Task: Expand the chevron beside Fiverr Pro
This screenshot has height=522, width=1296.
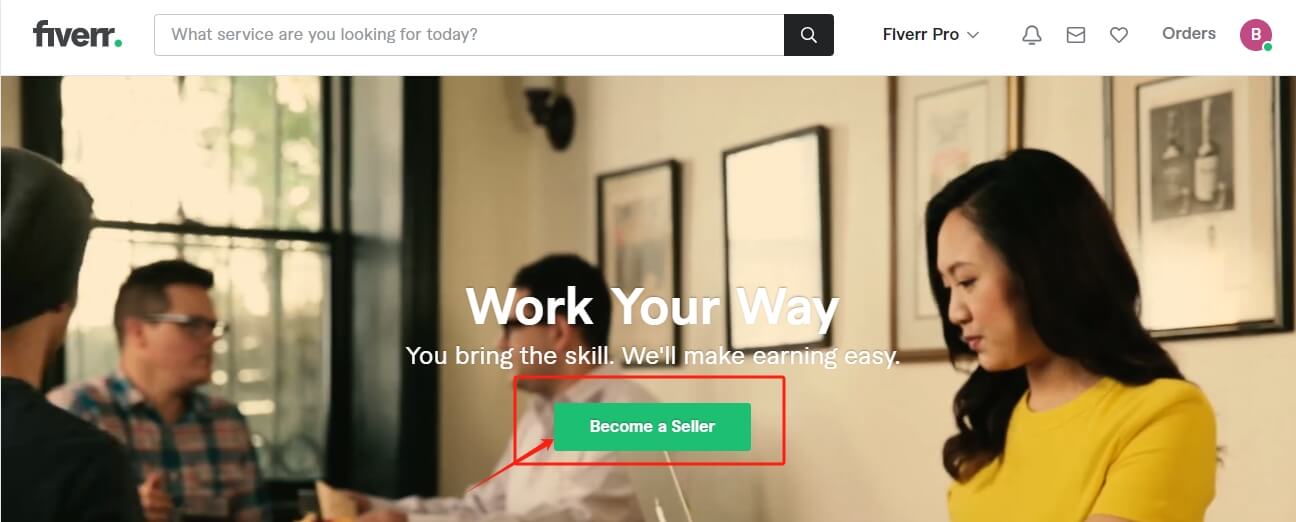Action: point(973,35)
